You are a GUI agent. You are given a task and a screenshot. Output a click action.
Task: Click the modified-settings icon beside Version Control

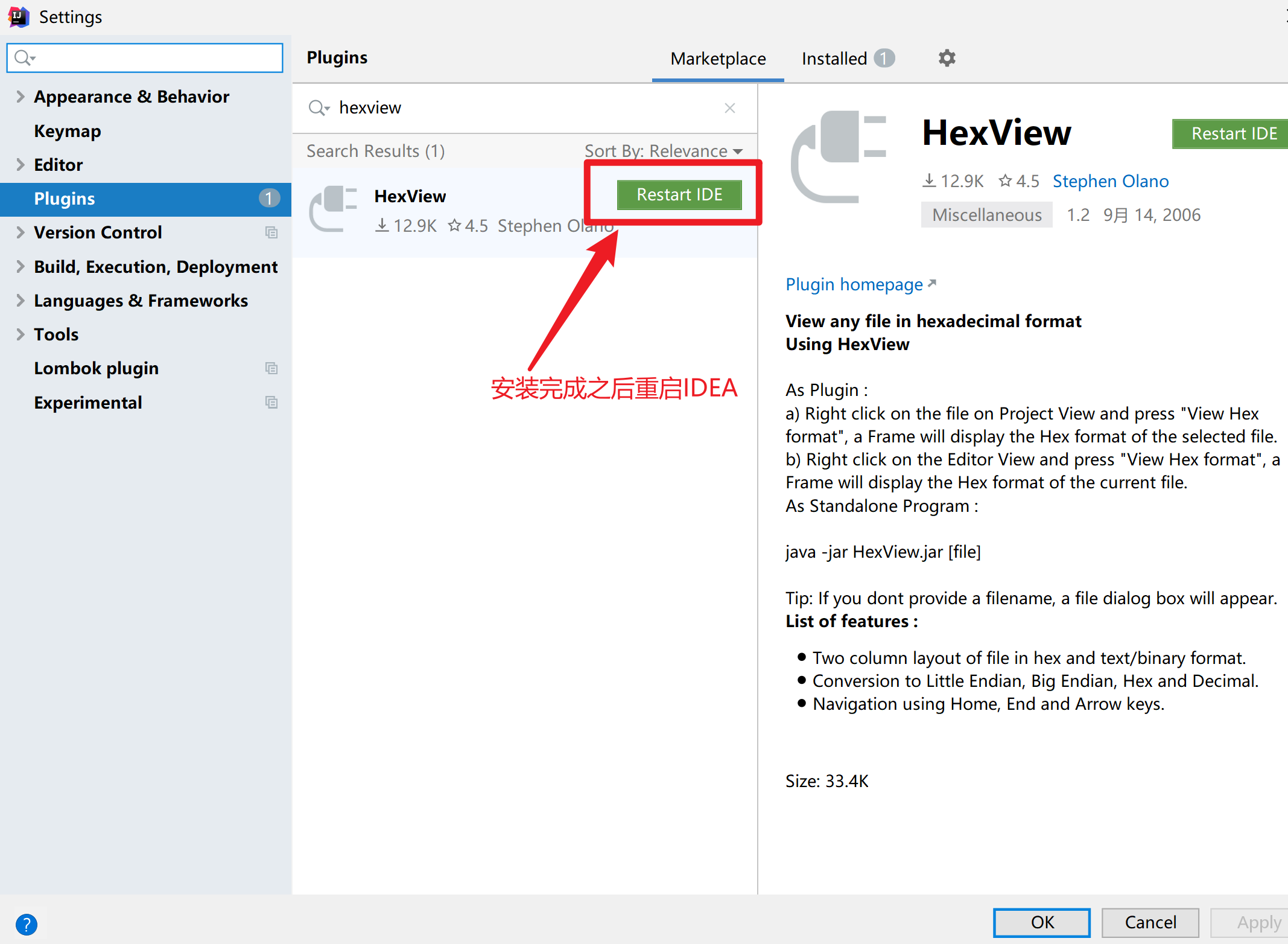pos(271,232)
